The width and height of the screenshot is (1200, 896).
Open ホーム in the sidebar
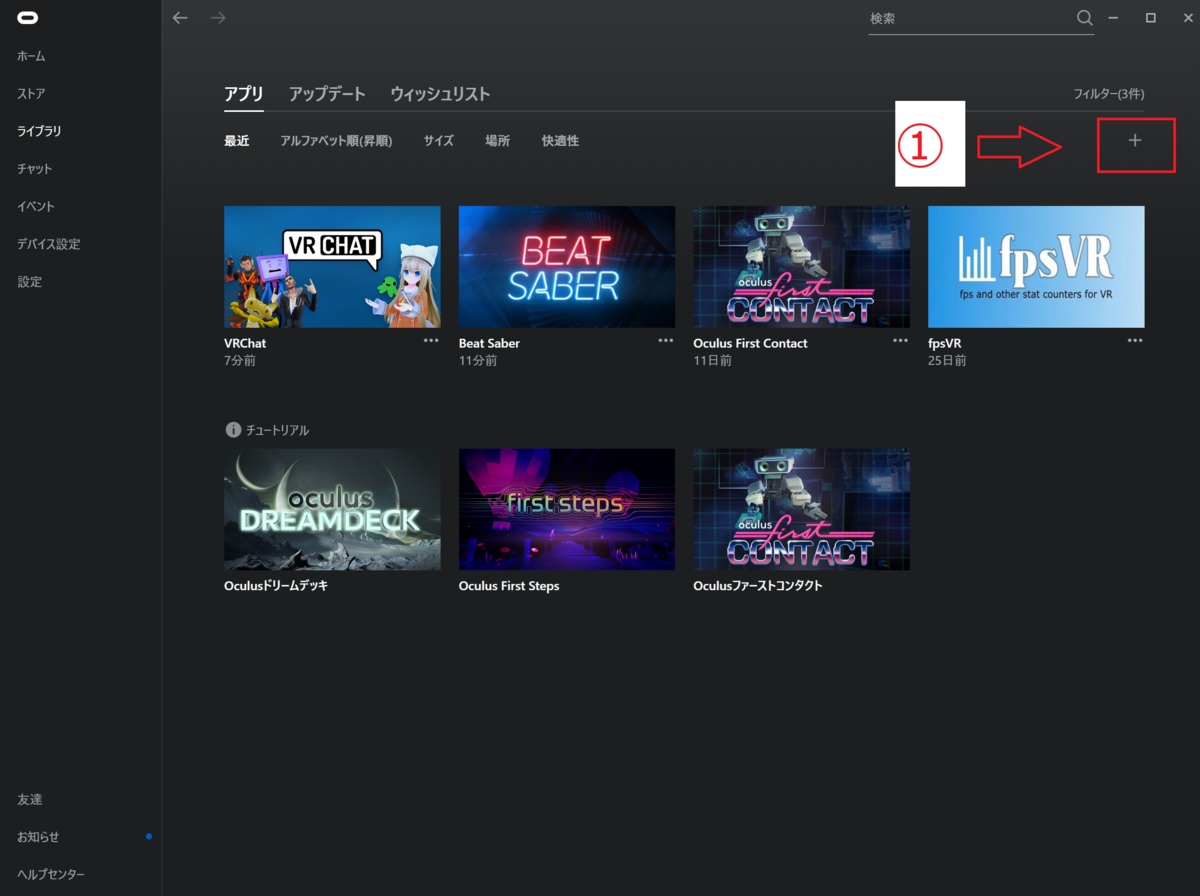click(31, 56)
